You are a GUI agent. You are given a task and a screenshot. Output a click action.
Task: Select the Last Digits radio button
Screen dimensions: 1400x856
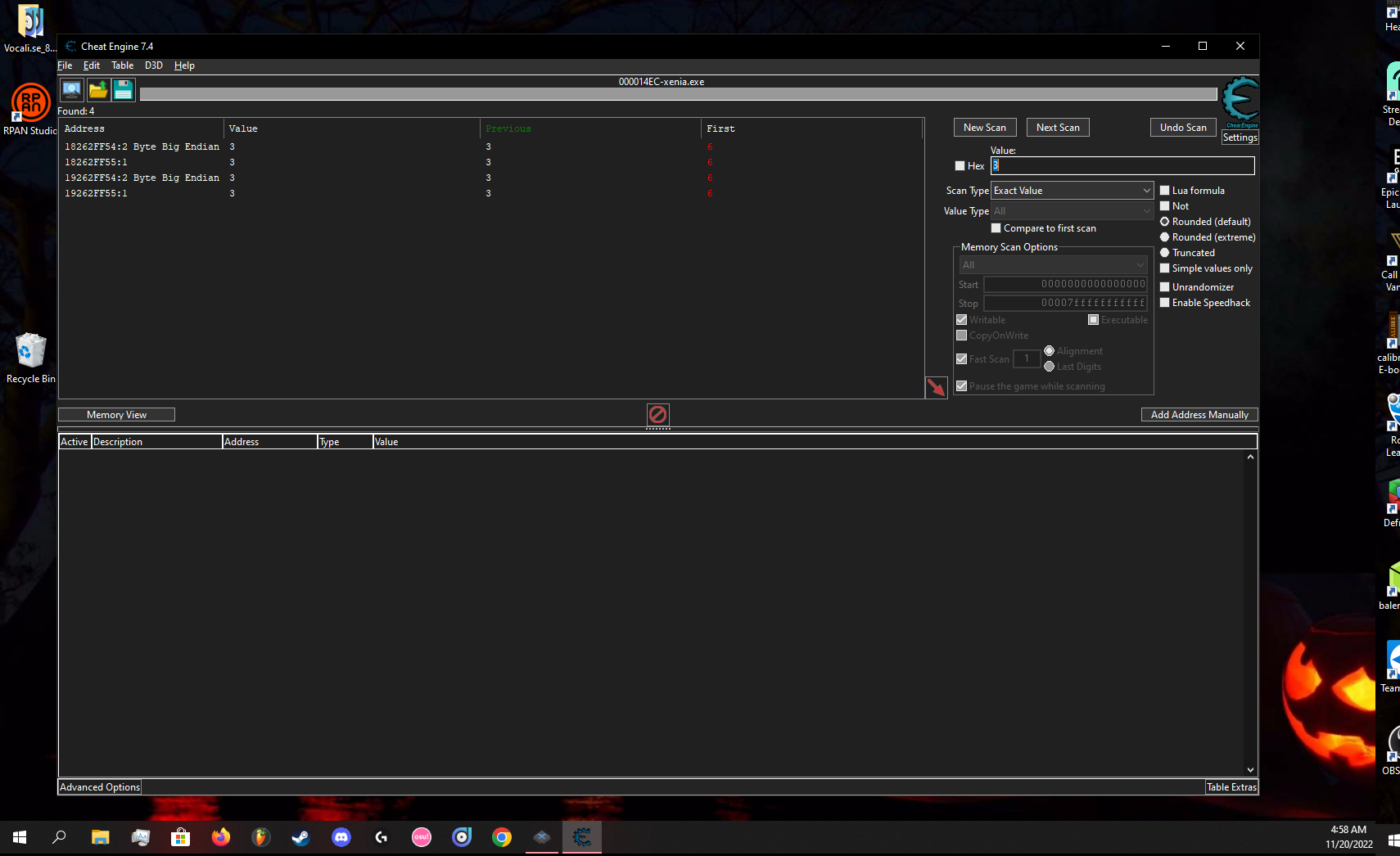pos(1050,367)
